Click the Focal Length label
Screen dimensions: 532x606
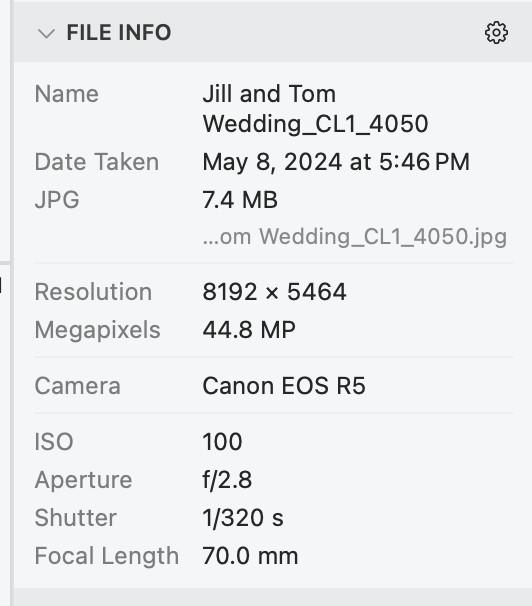pyautogui.click(x=107, y=556)
